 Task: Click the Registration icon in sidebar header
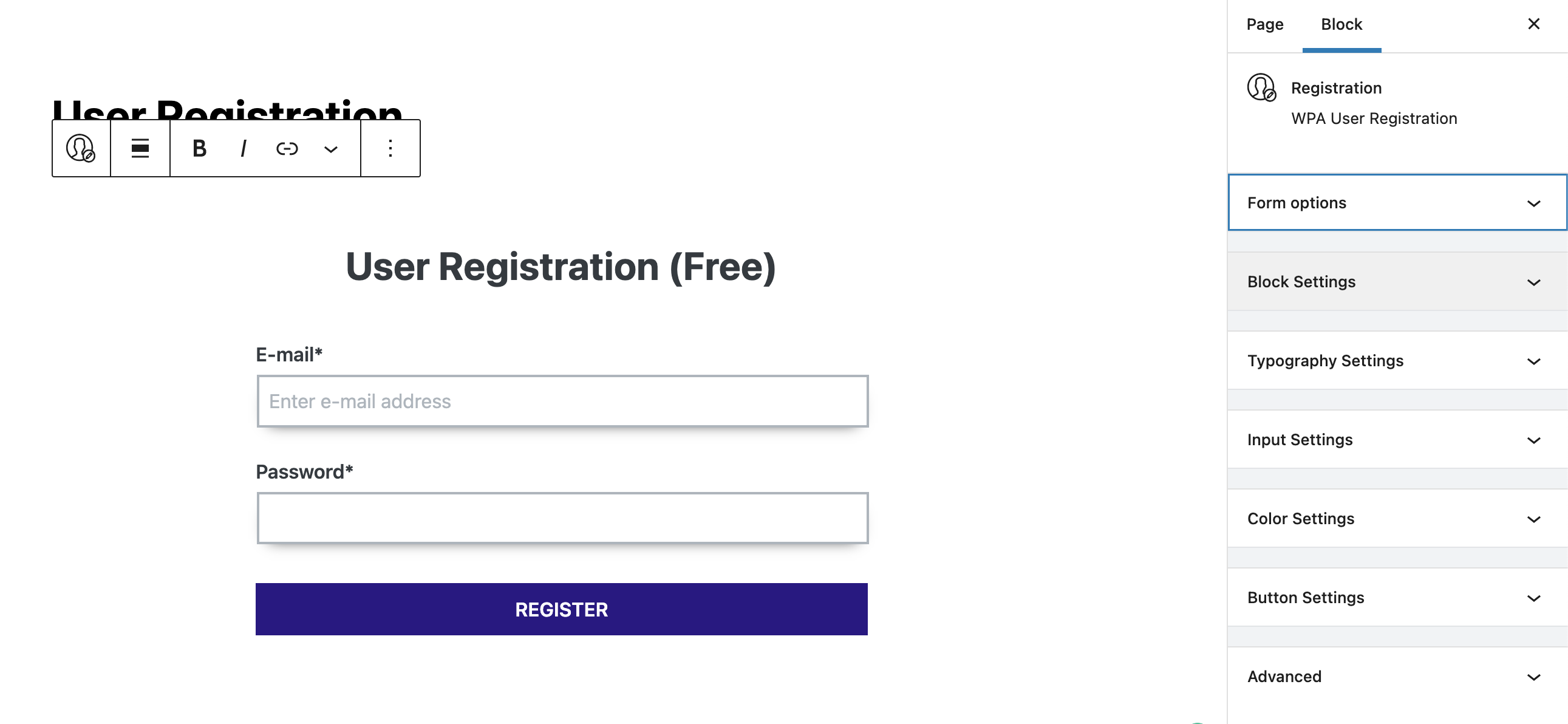[1261, 87]
